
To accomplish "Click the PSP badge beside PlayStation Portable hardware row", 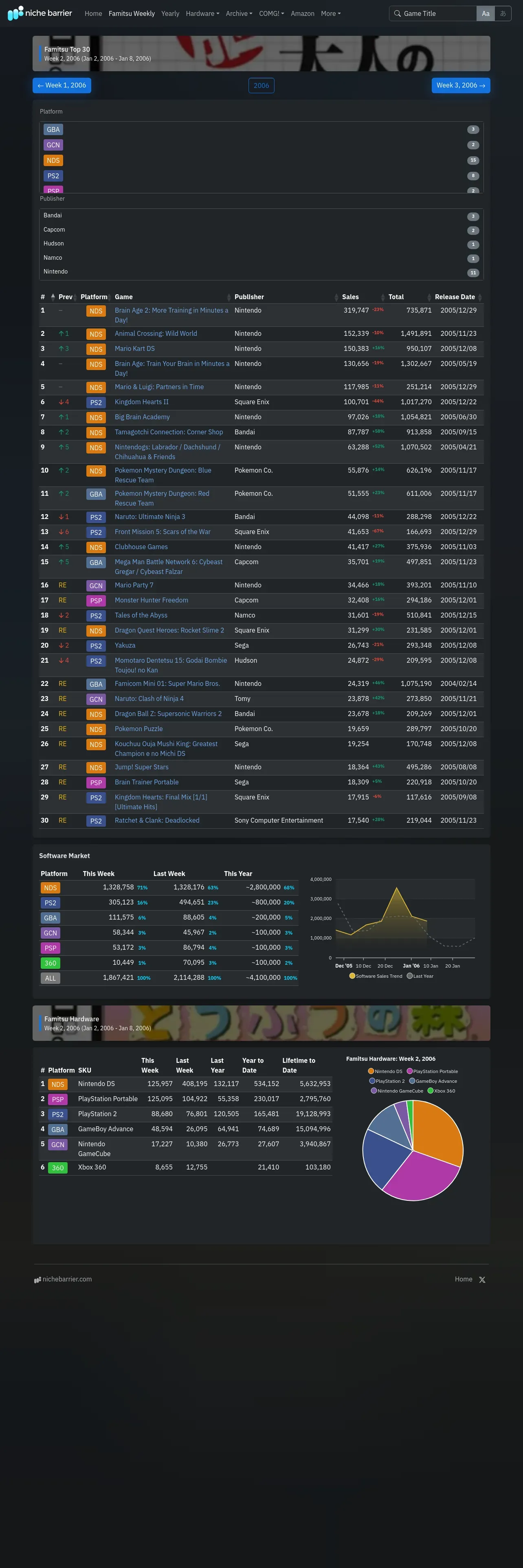I will pos(58,1099).
